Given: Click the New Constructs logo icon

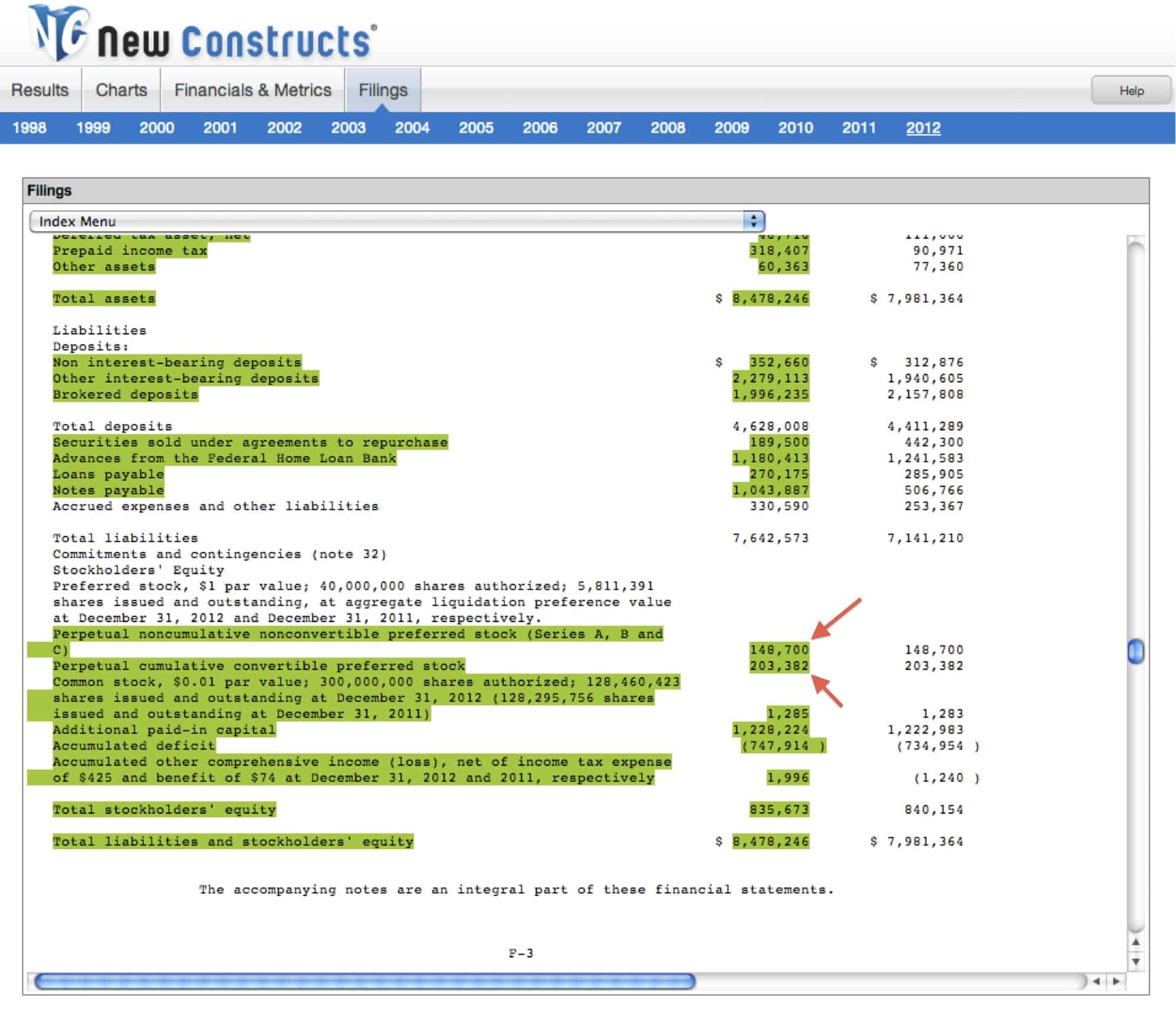Looking at the screenshot, I should [x=59, y=32].
